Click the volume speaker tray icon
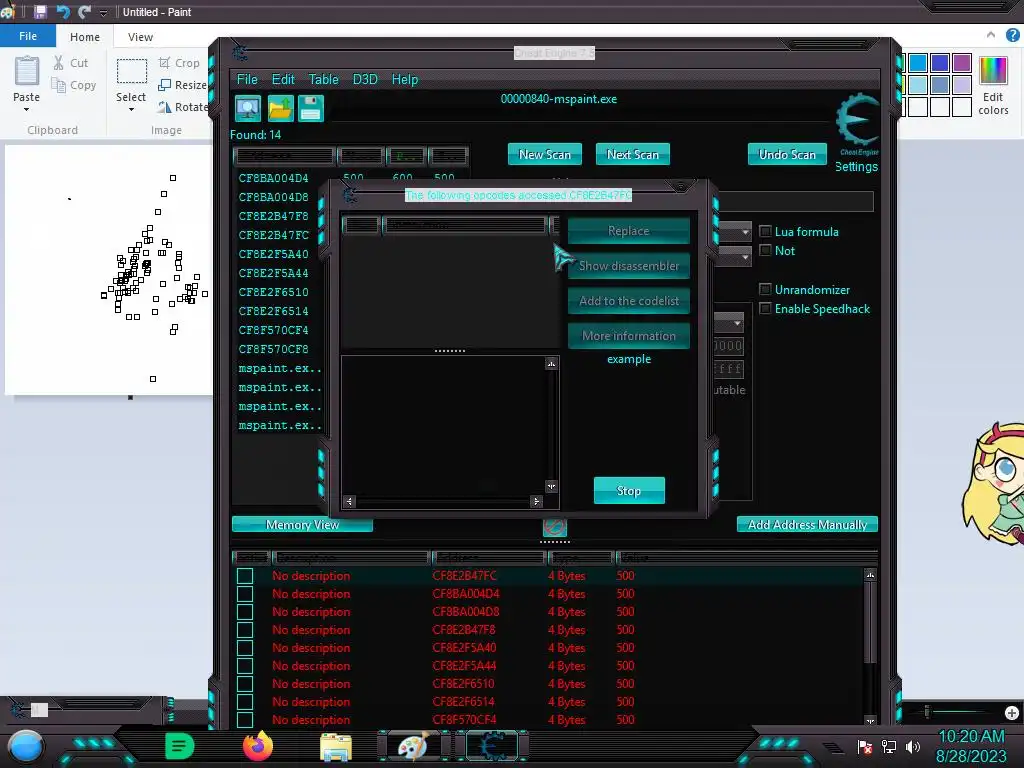The height and width of the screenshot is (768, 1024). pos(913,746)
